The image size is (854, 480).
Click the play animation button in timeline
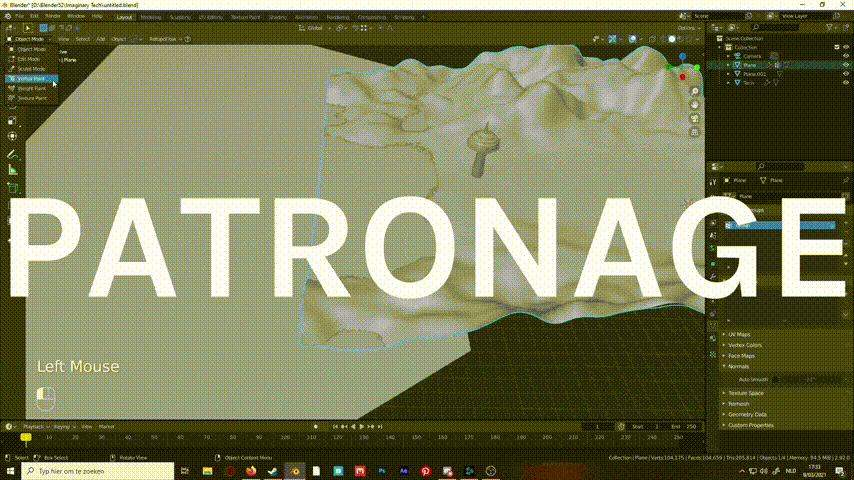click(x=362, y=427)
